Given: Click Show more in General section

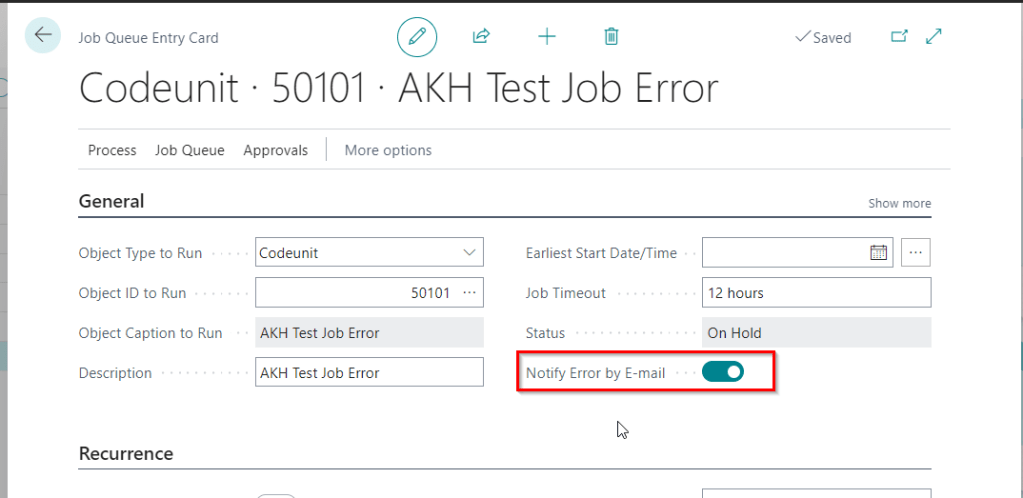Looking at the screenshot, I should point(899,203).
